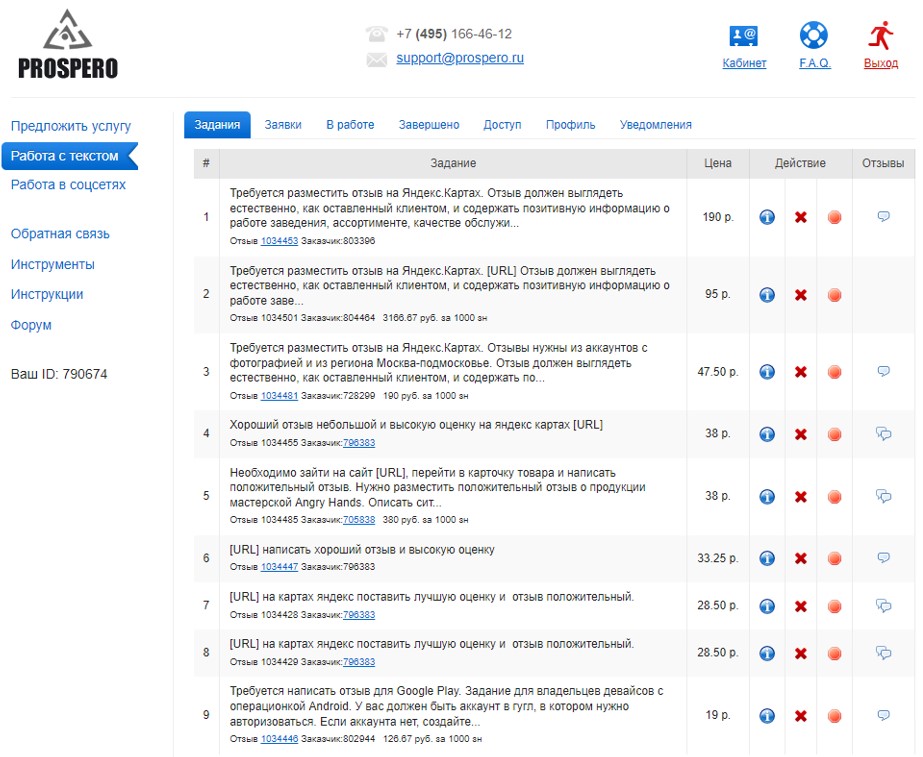Click the phone number +7 (495) 166-46-12
This screenshot has height=757, width=923.
click(454, 34)
